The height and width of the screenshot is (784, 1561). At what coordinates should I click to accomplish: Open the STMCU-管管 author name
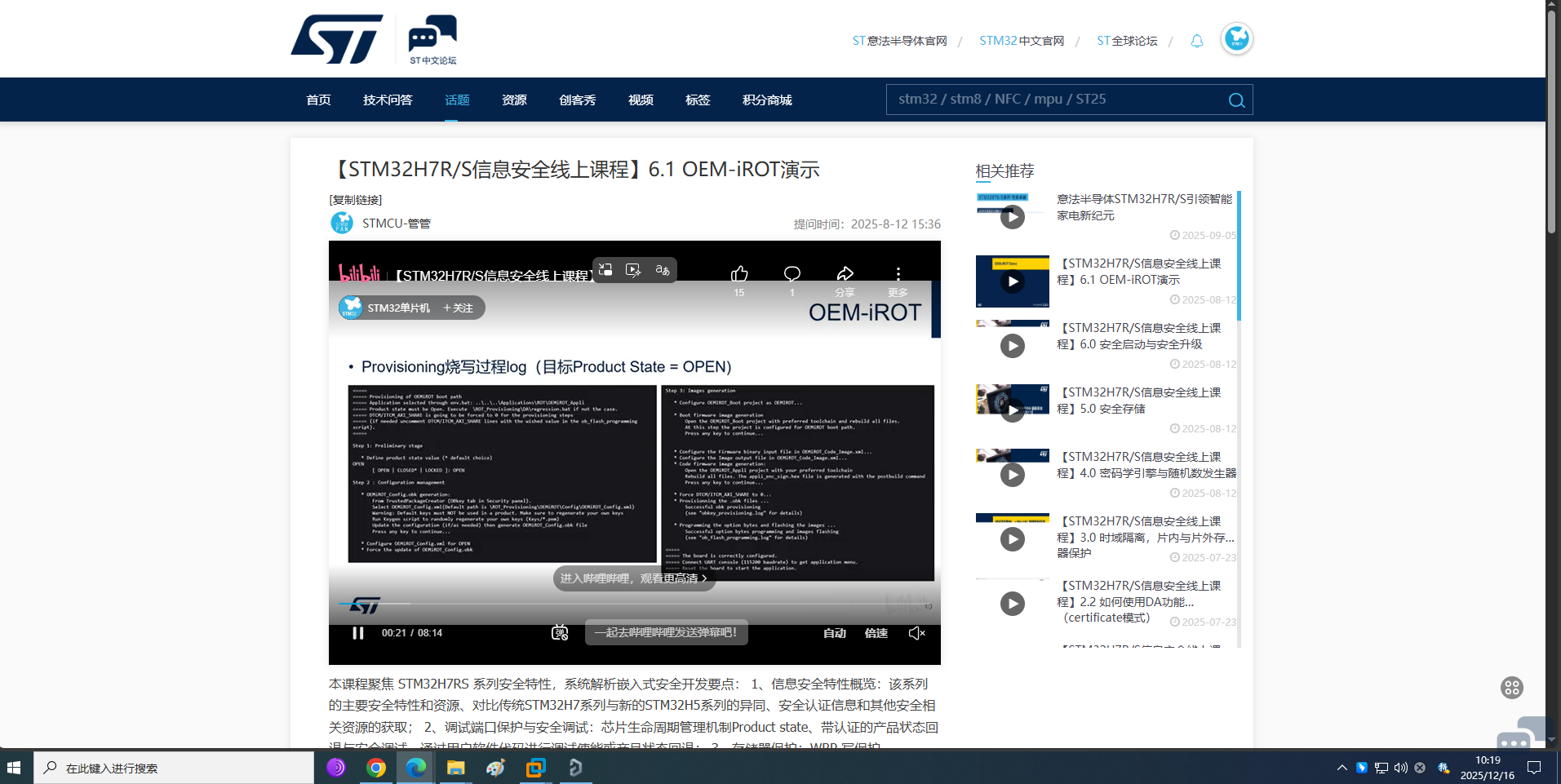point(397,224)
